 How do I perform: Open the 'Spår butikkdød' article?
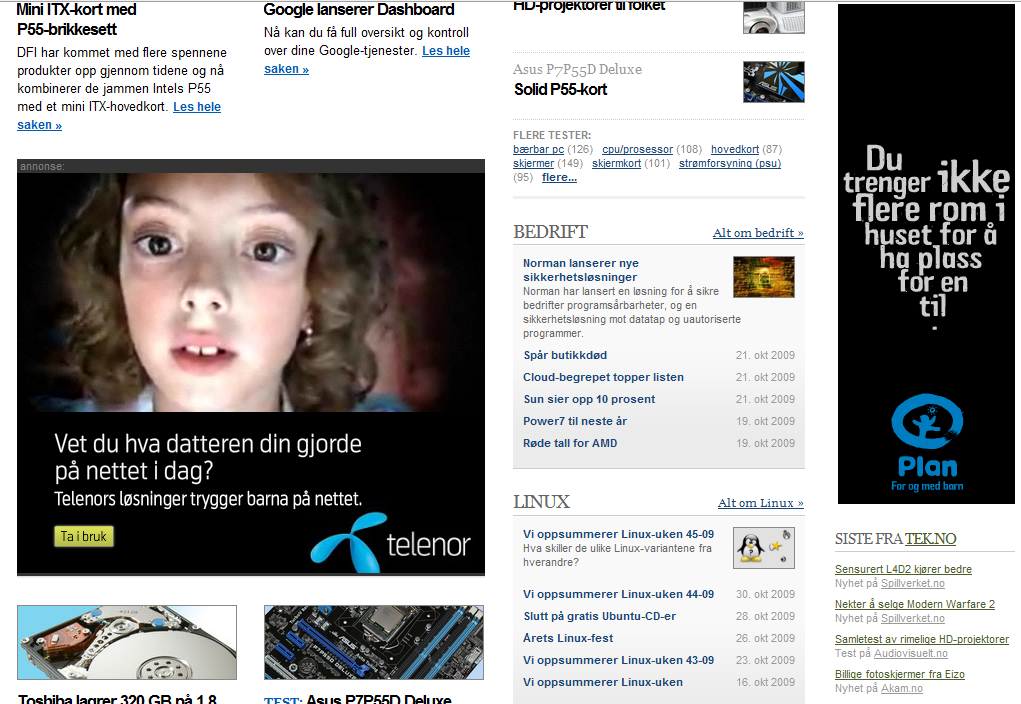[565, 356]
